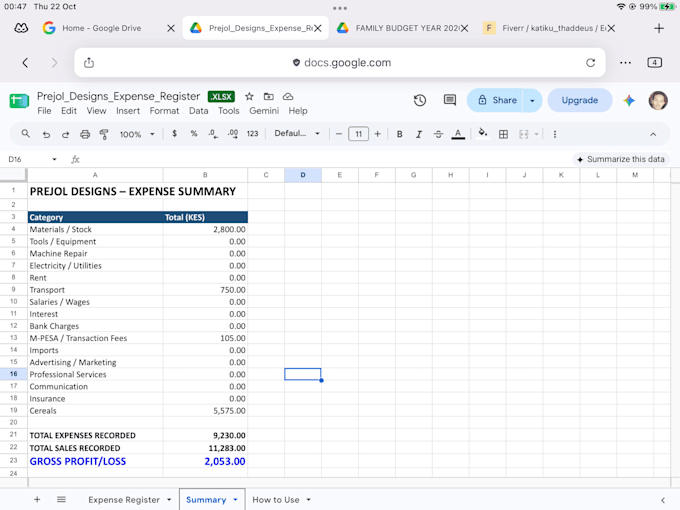
Task: Format as currency with dollar icon
Action: point(174,134)
